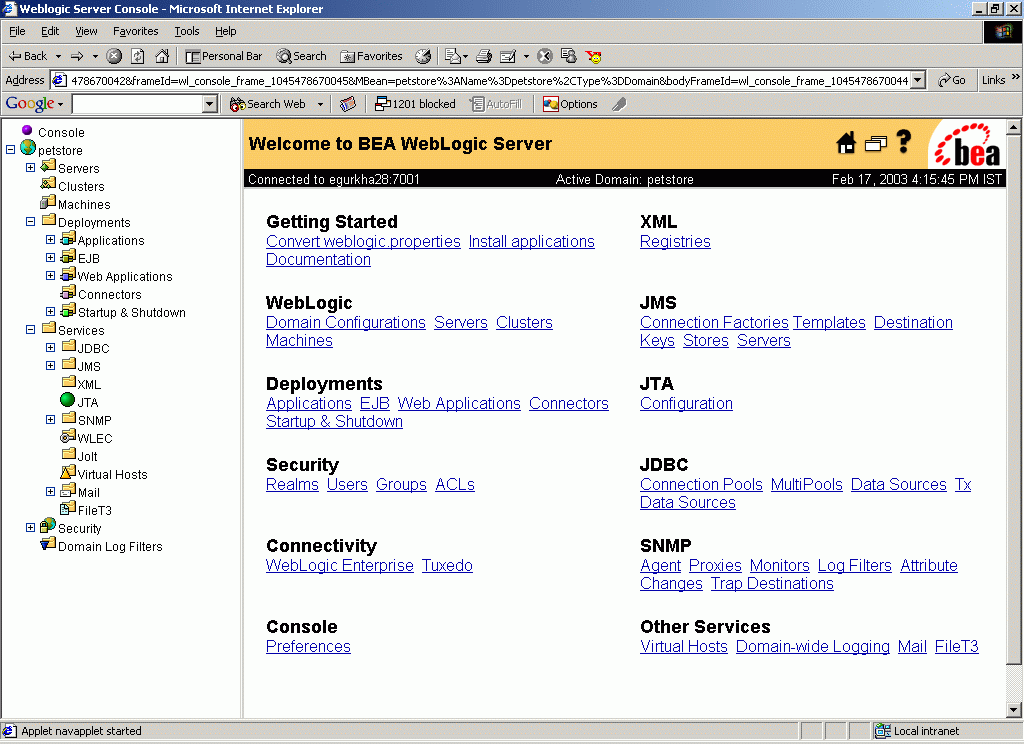Image resolution: width=1024 pixels, height=744 pixels.
Task: Expand the JDBC tree node
Action: tap(50, 348)
